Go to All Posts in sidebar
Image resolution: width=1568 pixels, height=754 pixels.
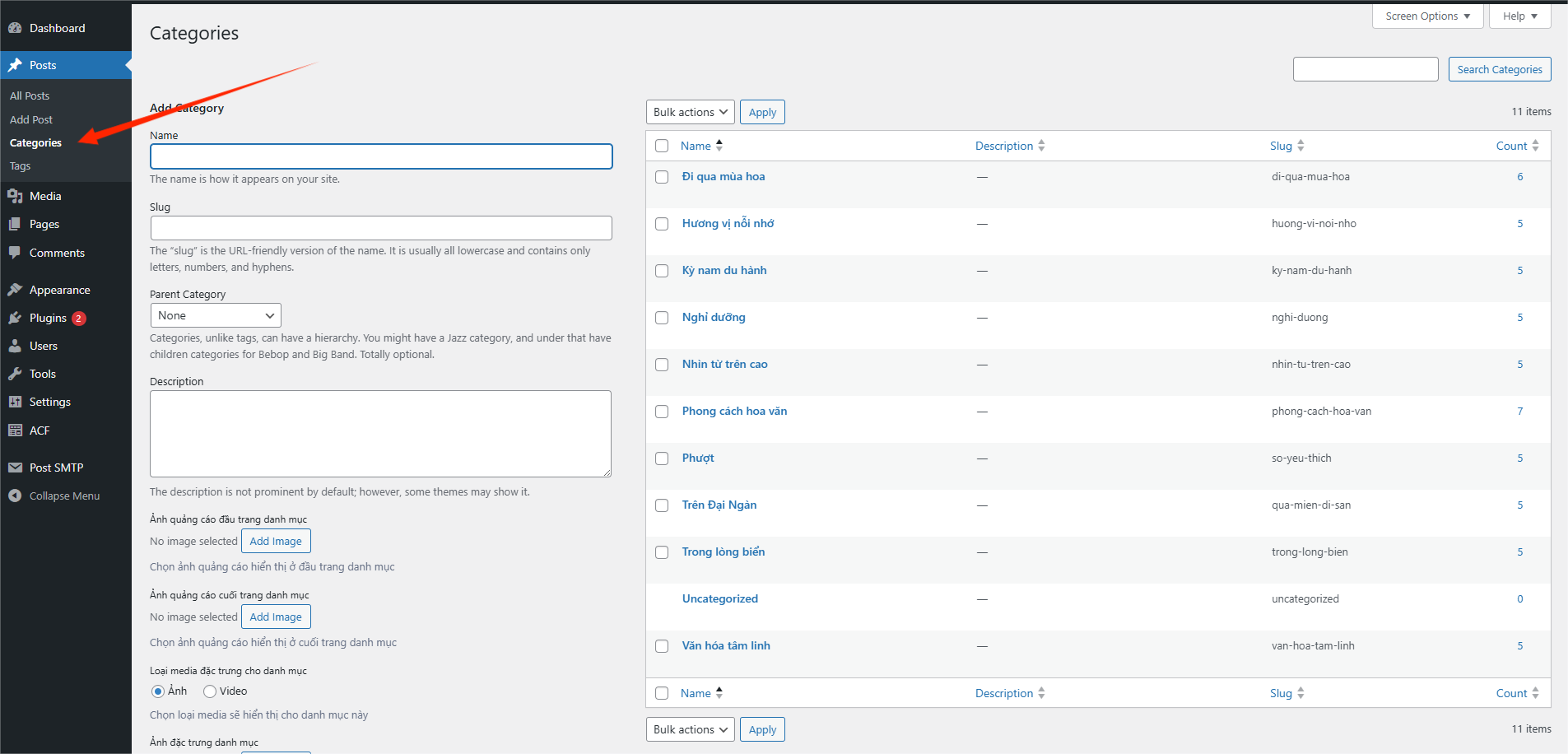(30, 96)
